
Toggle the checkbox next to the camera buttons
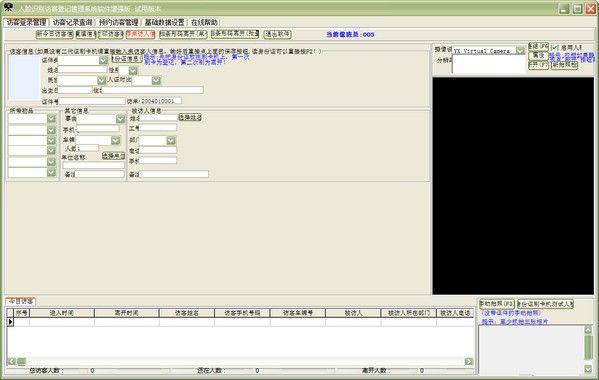click(x=554, y=47)
